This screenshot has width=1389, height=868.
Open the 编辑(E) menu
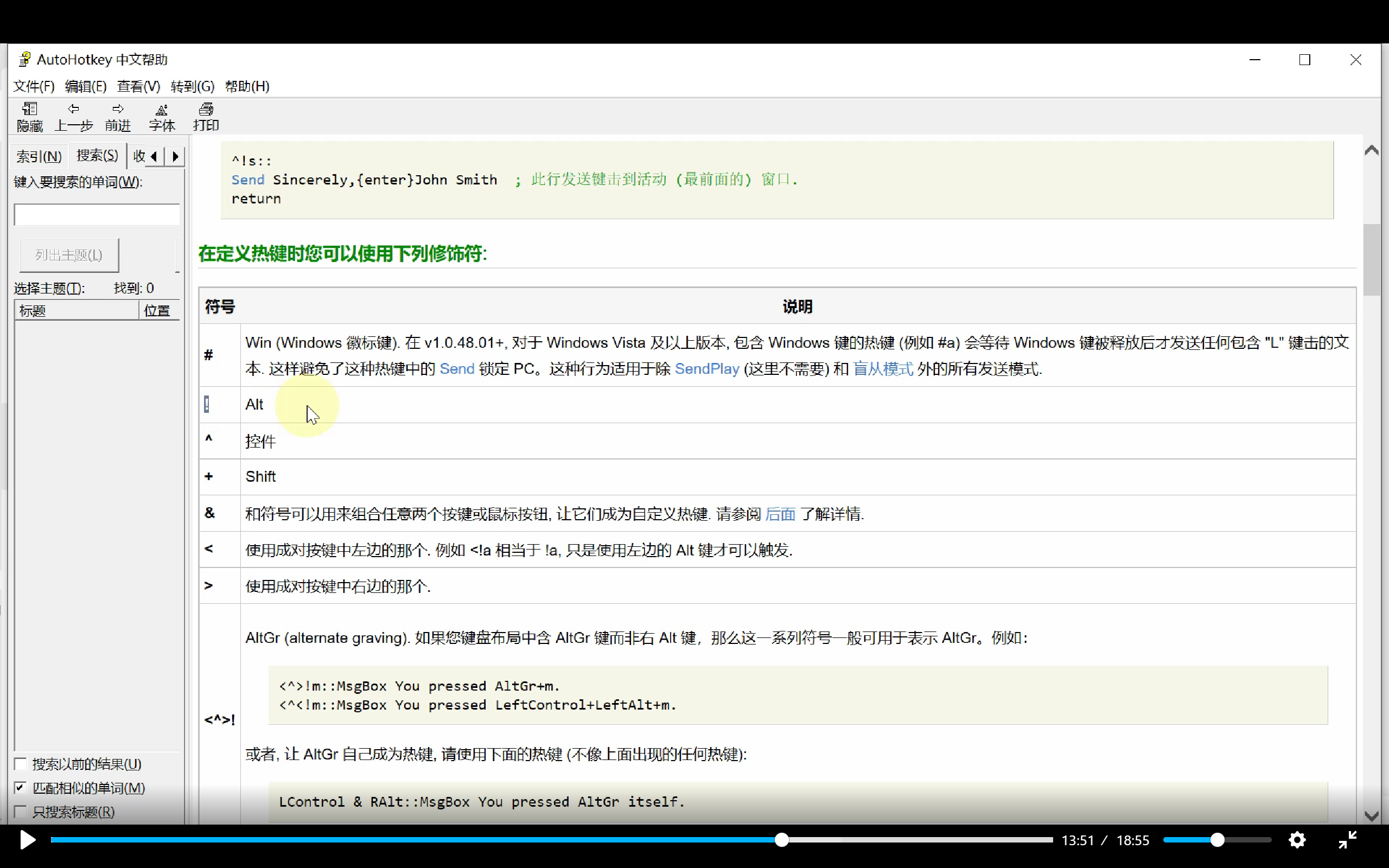click(86, 86)
